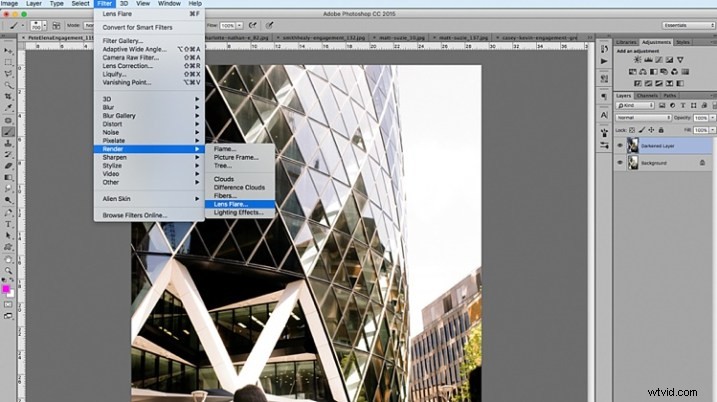
Task: Select the Hand tool
Action: tap(8, 259)
